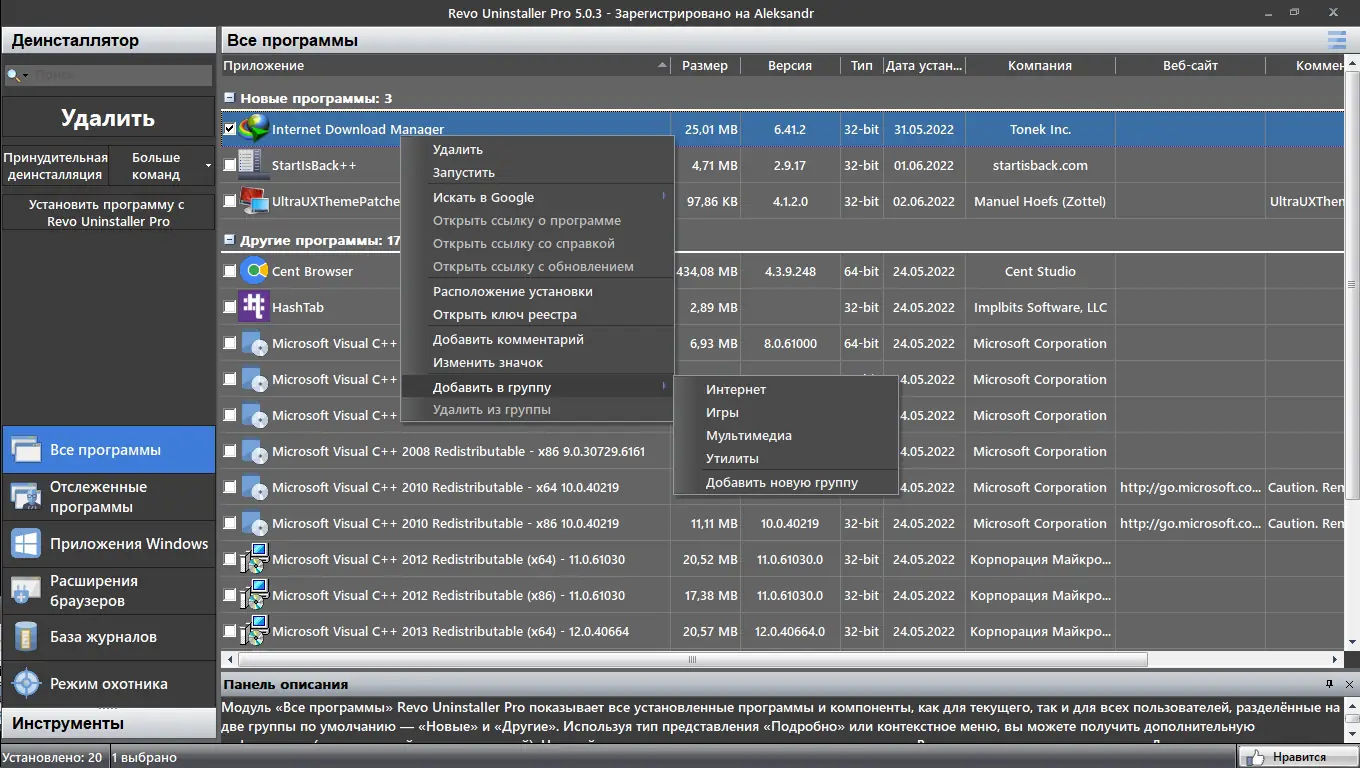Click the Приложения Windows sidebar icon
The height and width of the screenshot is (768, 1360).
pos(25,544)
